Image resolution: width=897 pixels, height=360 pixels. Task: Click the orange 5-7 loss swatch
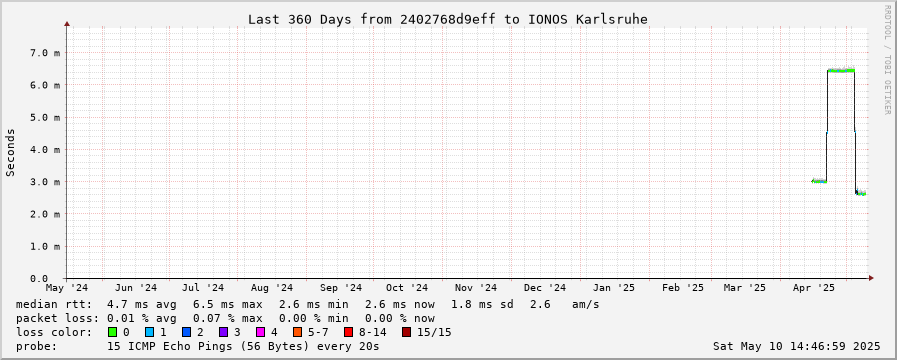tap(297, 332)
